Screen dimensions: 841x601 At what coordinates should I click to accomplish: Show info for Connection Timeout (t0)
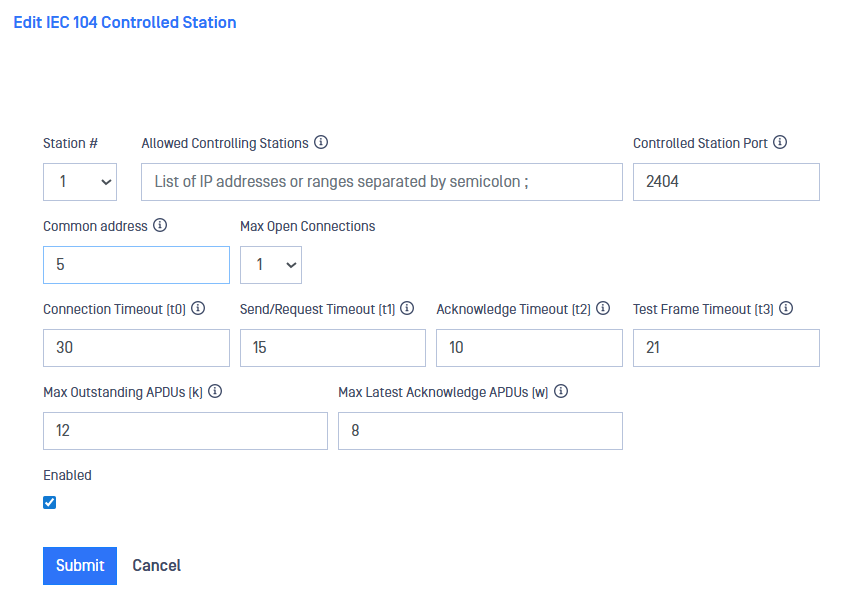(x=198, y=309)
